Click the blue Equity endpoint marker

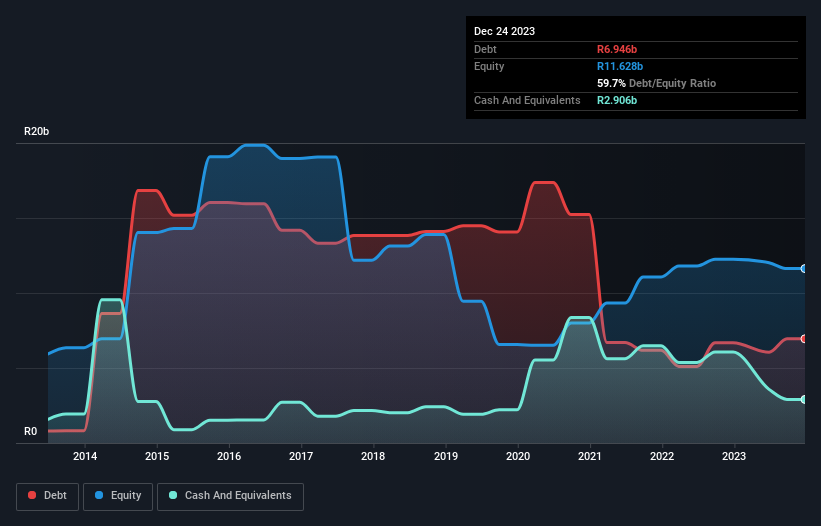[804, 268]
